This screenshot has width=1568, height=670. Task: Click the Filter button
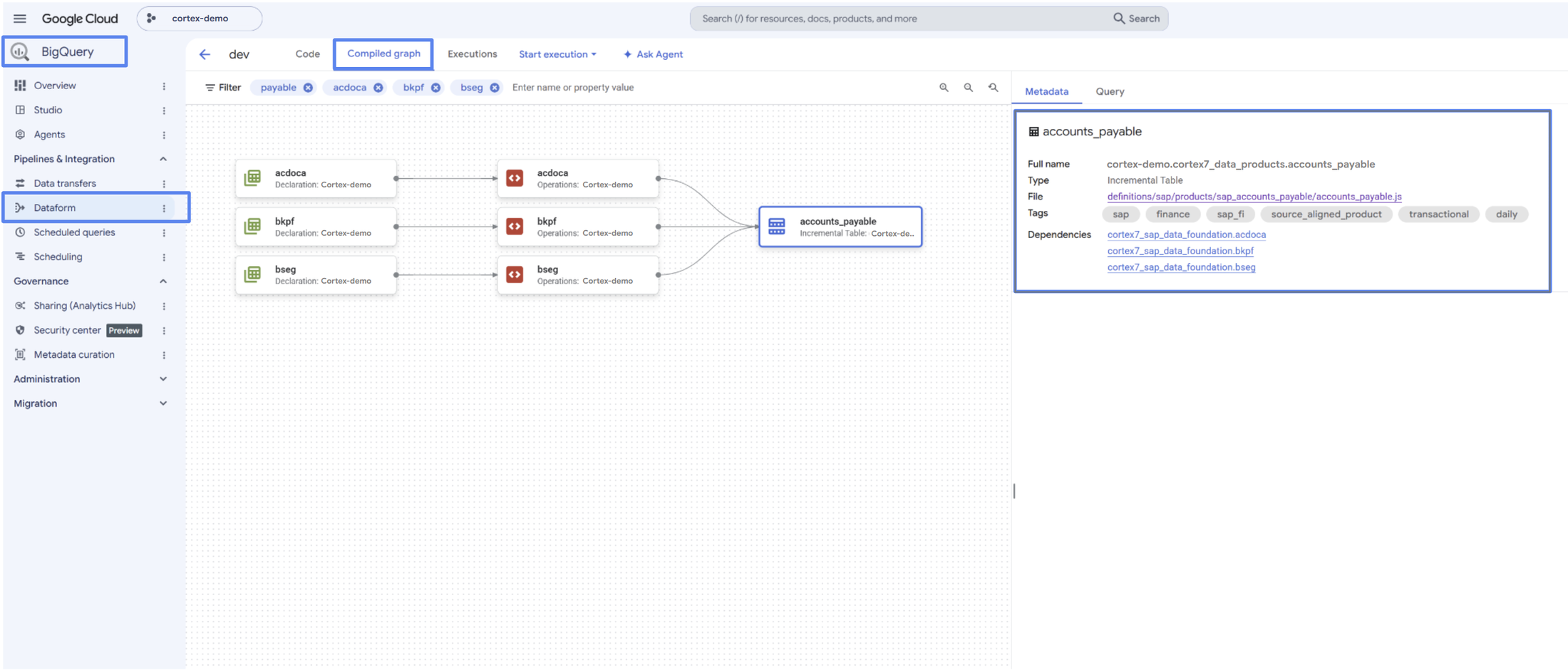(223, 88)
